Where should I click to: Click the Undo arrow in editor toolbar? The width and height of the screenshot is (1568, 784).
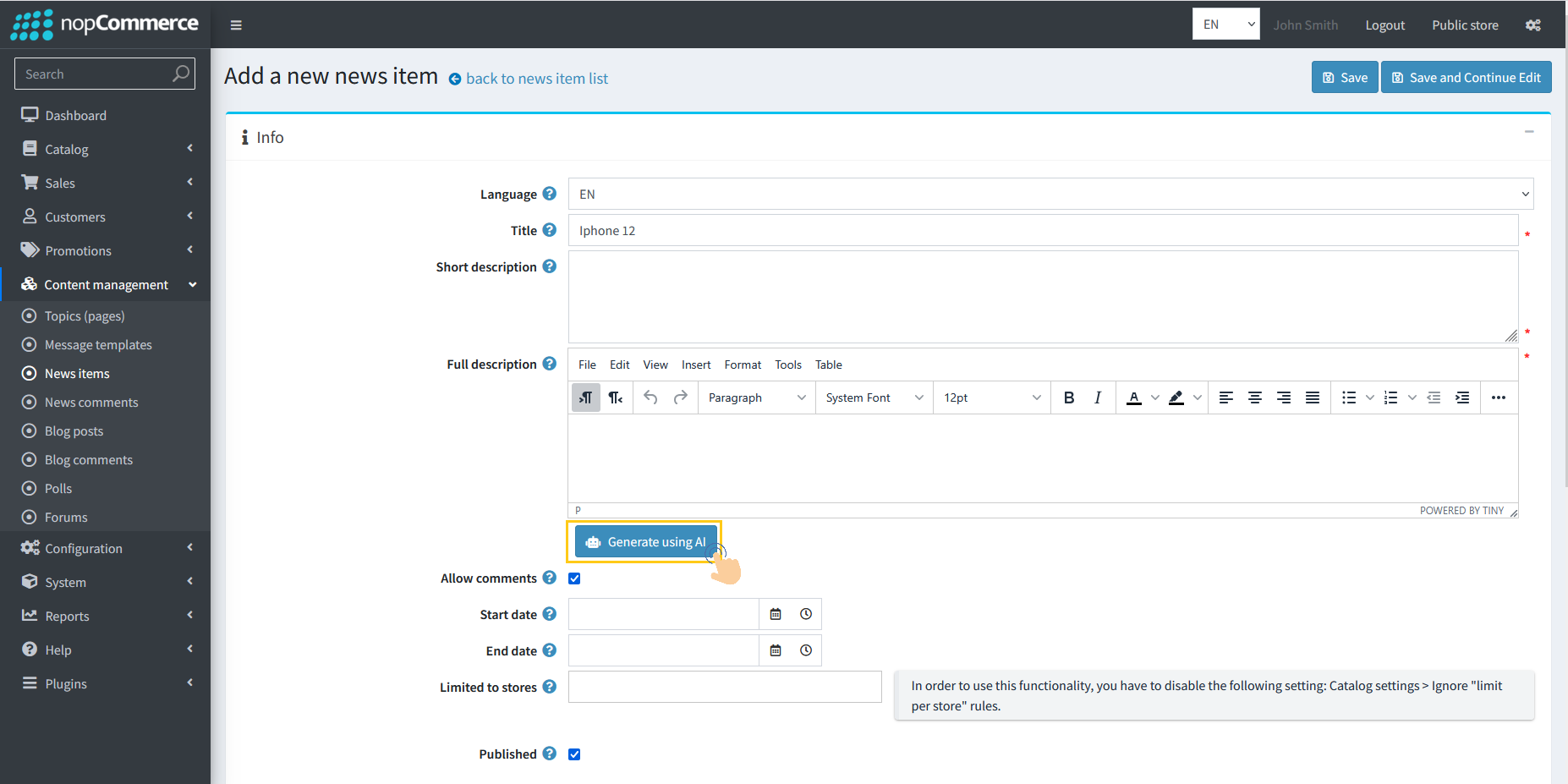650,397
